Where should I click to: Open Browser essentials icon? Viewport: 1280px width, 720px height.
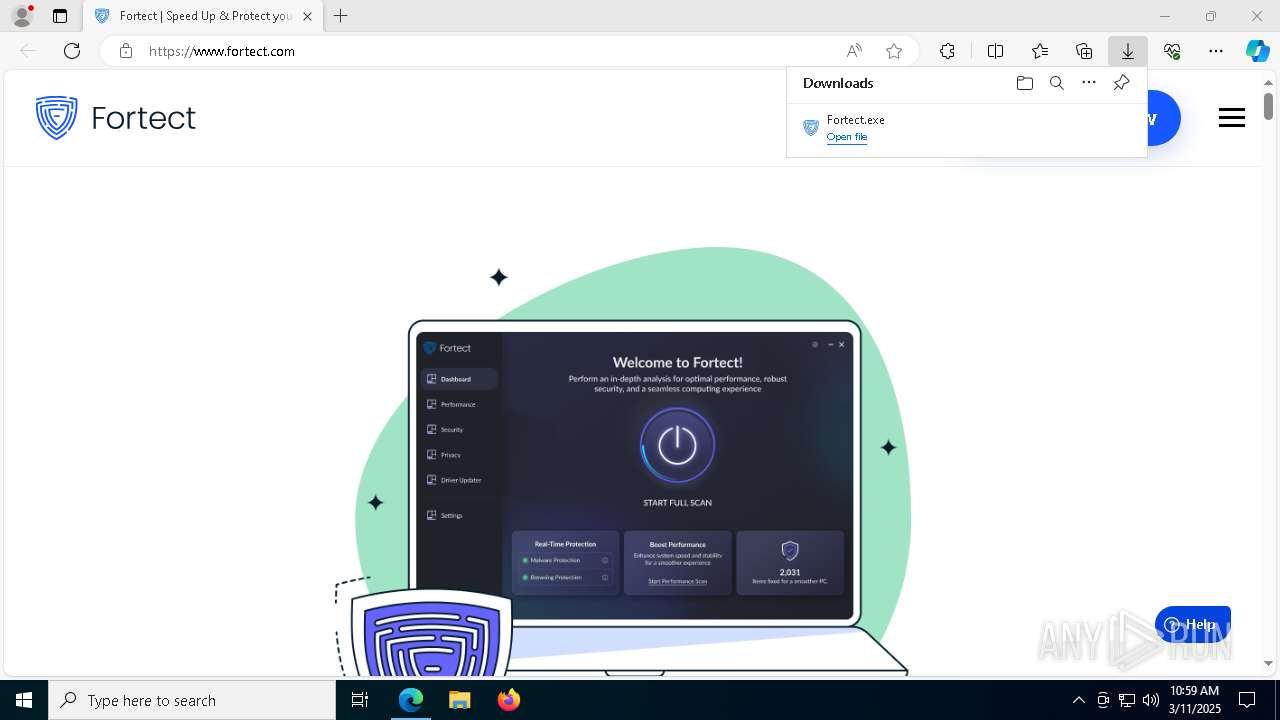1172,51
